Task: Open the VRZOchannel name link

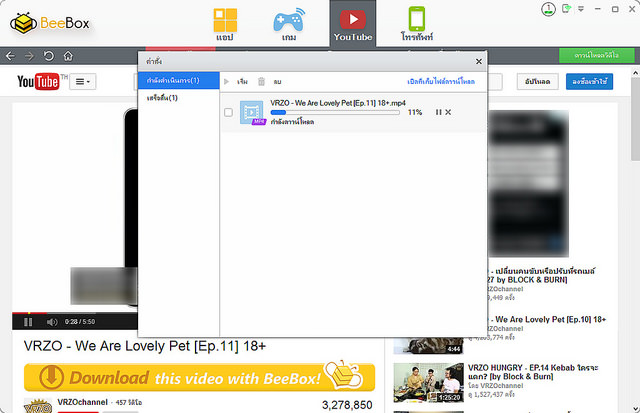Action: (x=82, y=402)
